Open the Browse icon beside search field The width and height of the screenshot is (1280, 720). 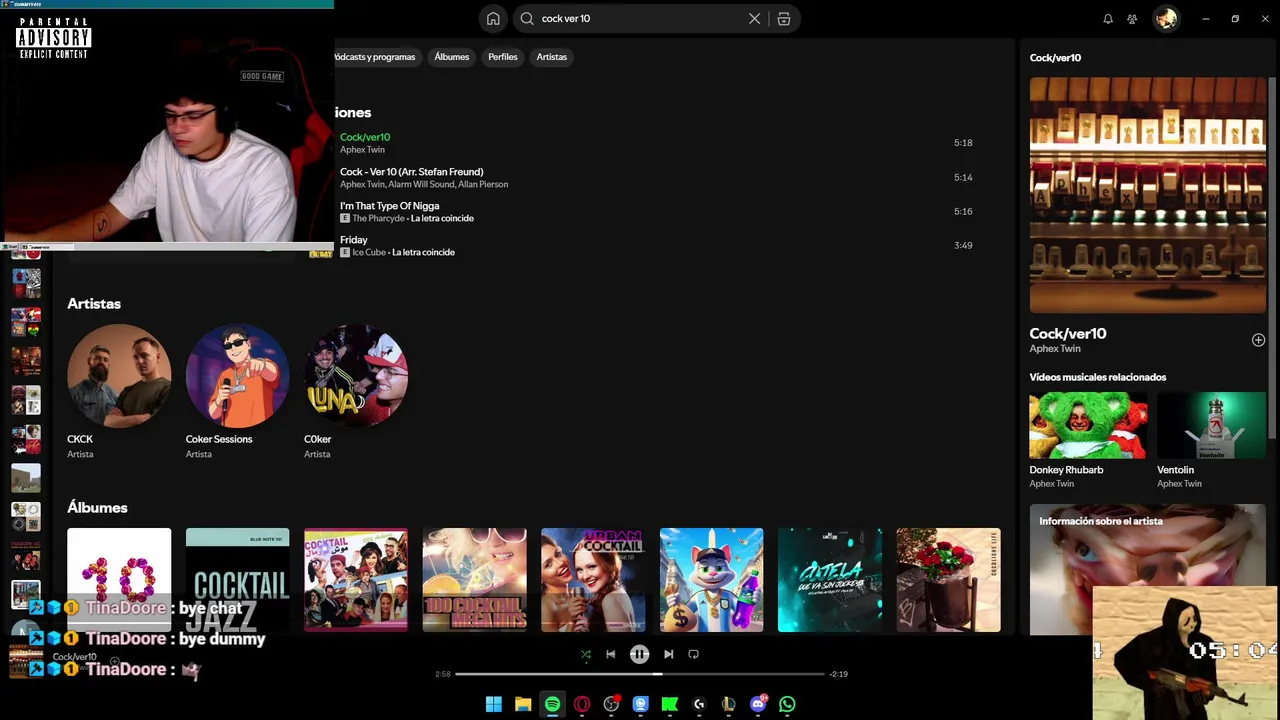tap(784, 19)
